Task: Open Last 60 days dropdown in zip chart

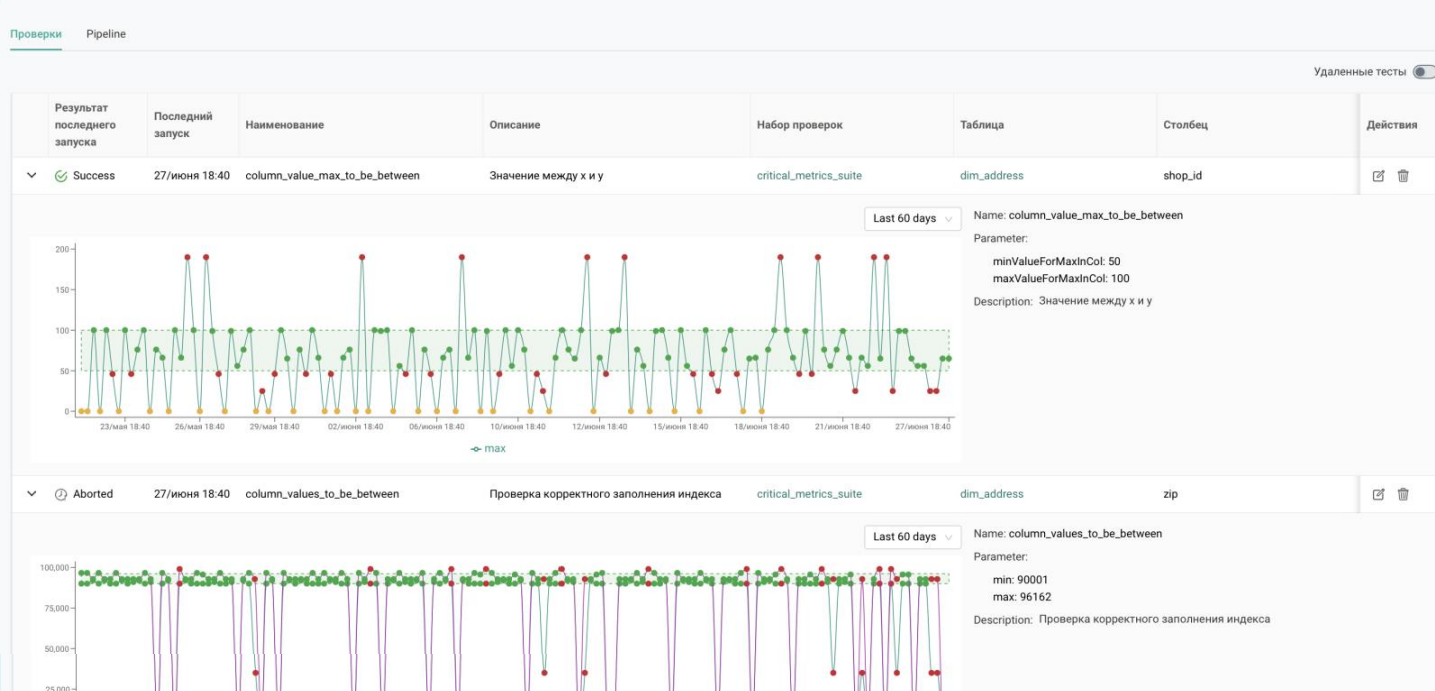Action: (912, 536)
